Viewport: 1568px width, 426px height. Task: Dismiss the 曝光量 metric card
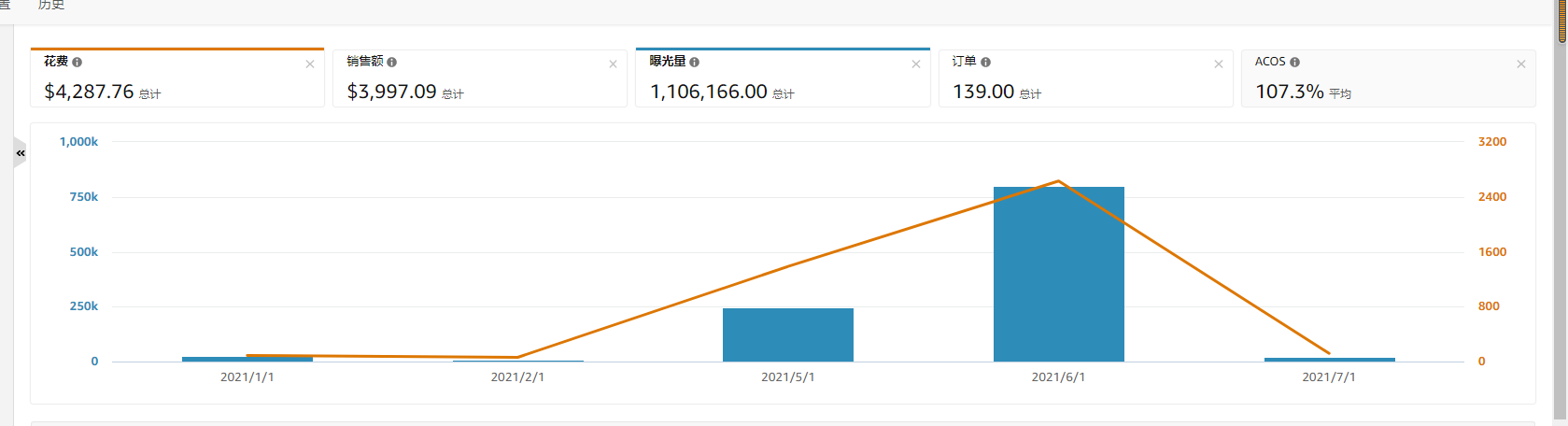click(916, 64)
